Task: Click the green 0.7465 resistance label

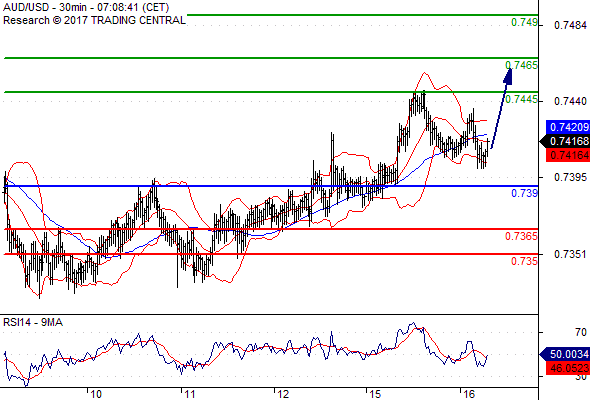Action: tap(521, 65)
